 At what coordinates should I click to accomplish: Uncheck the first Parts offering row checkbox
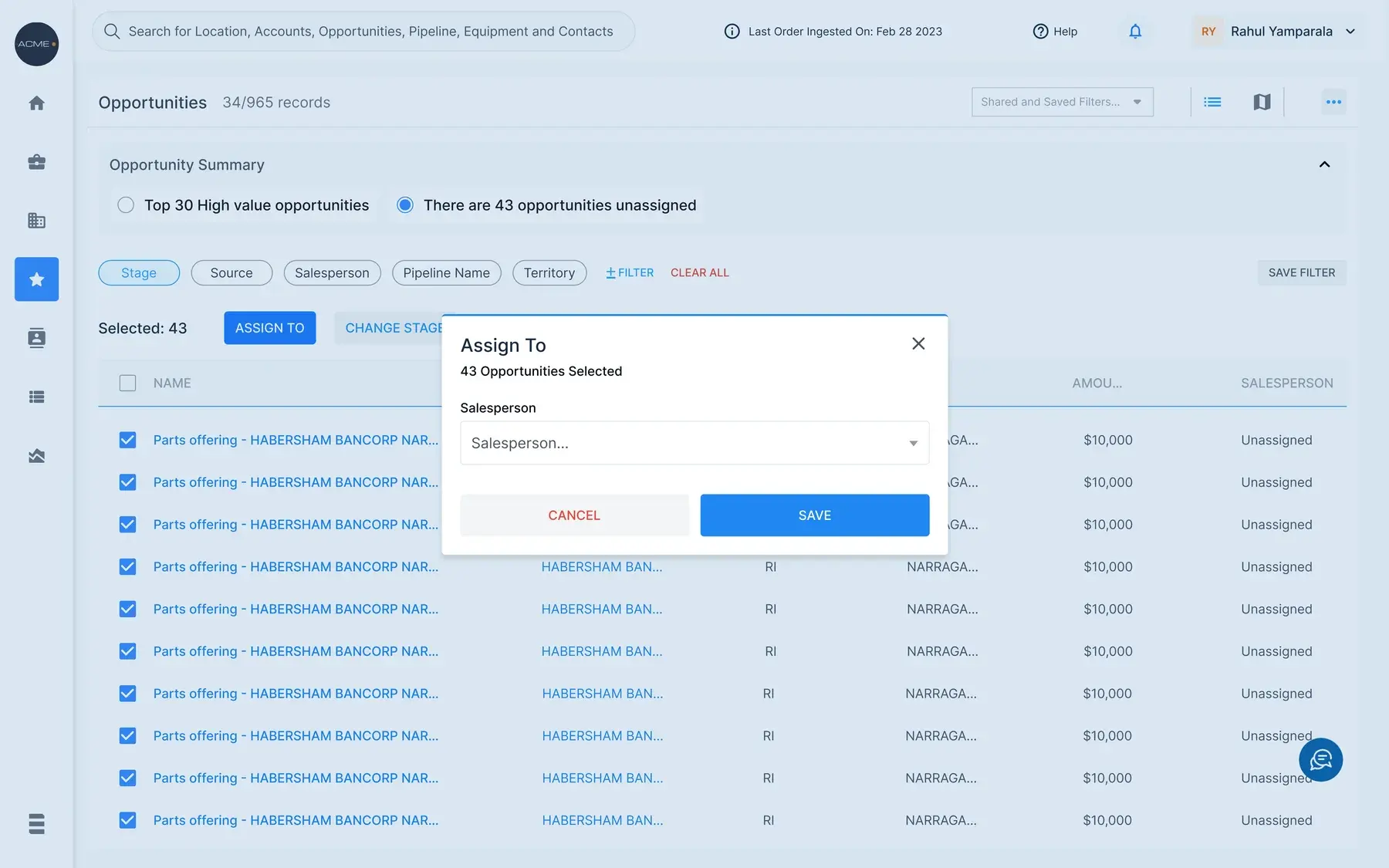click(x=127, y=440)
